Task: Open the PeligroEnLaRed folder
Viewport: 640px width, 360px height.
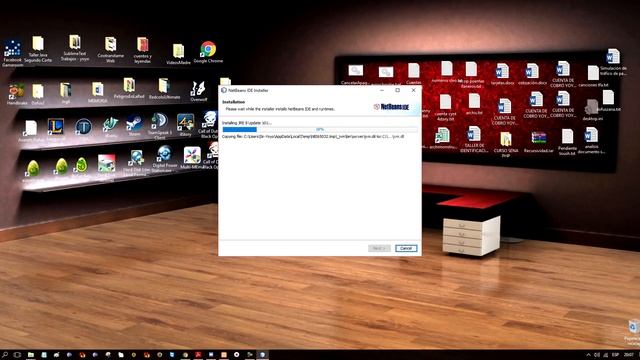Action: 129,88
